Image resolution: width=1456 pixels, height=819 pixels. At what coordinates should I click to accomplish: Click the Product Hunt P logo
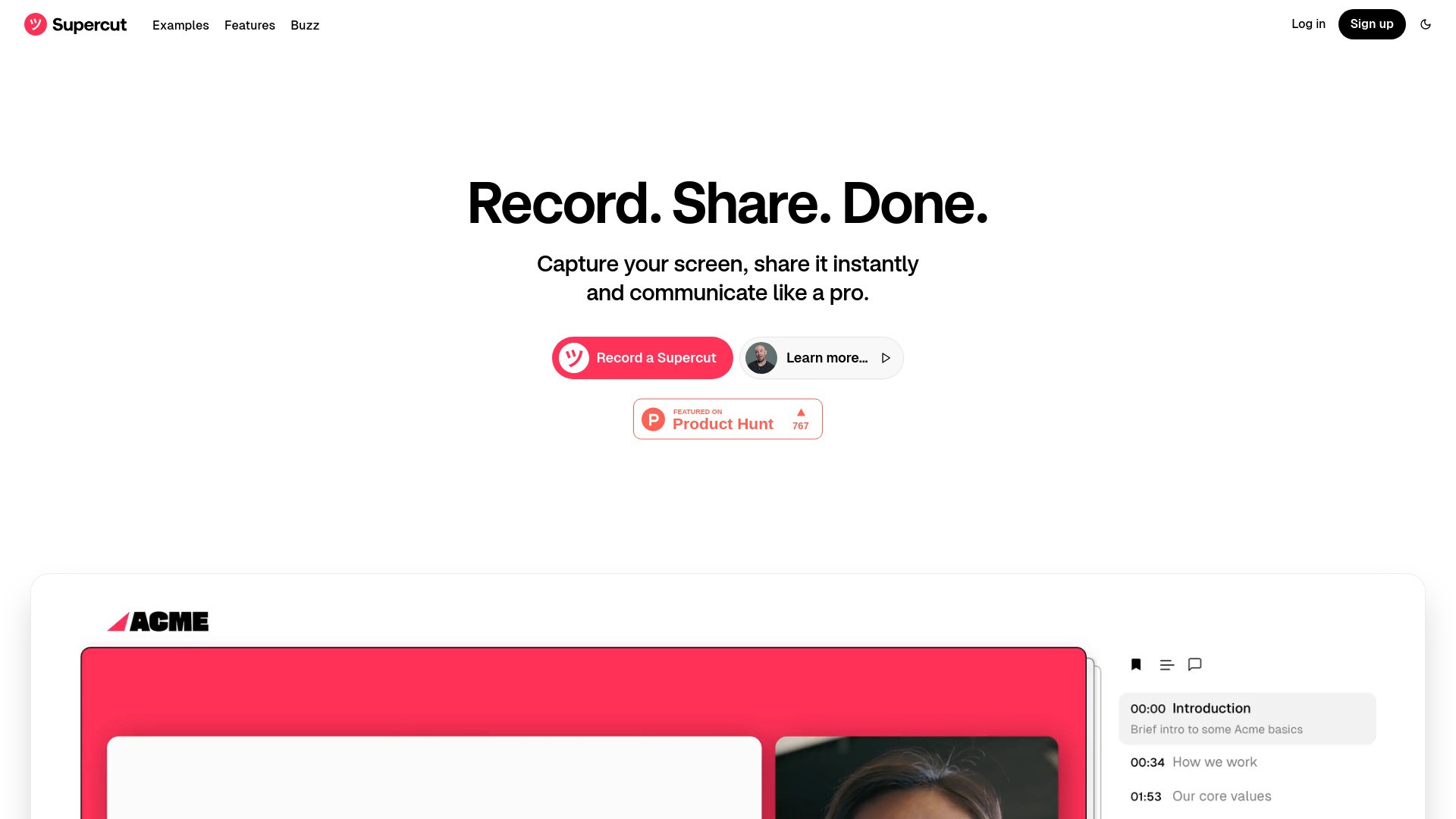[x=653, y=419]
